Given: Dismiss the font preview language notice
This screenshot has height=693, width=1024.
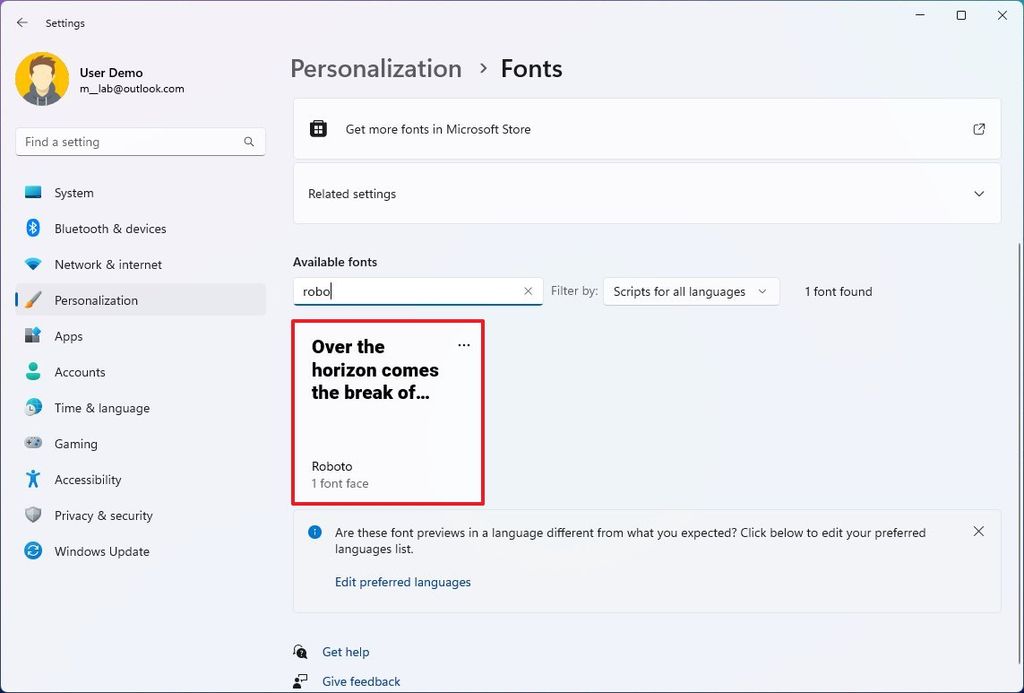Looking at the screenshot, I should [x=978, y=531].
